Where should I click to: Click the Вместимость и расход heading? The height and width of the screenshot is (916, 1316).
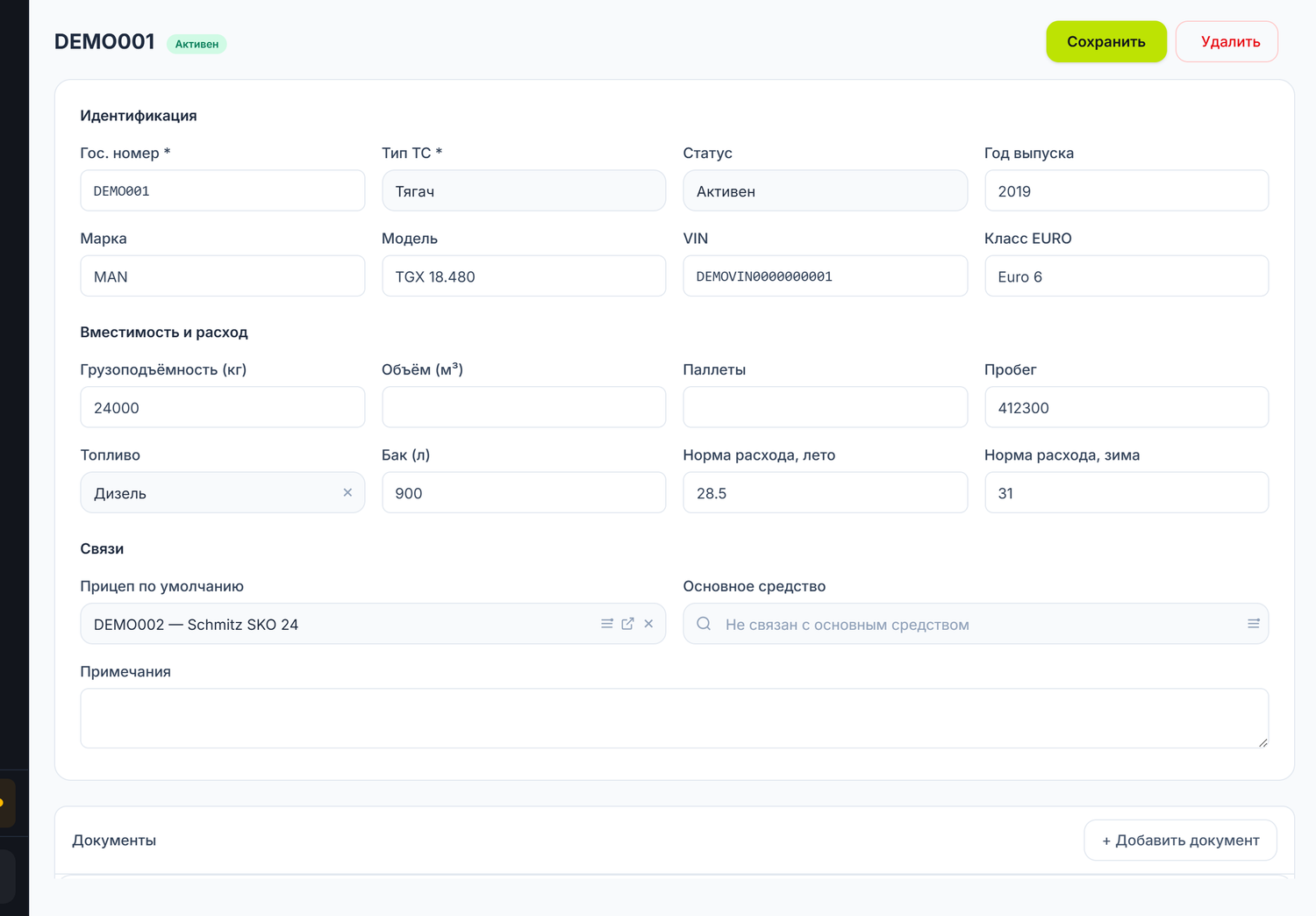[x=164, y=333]
